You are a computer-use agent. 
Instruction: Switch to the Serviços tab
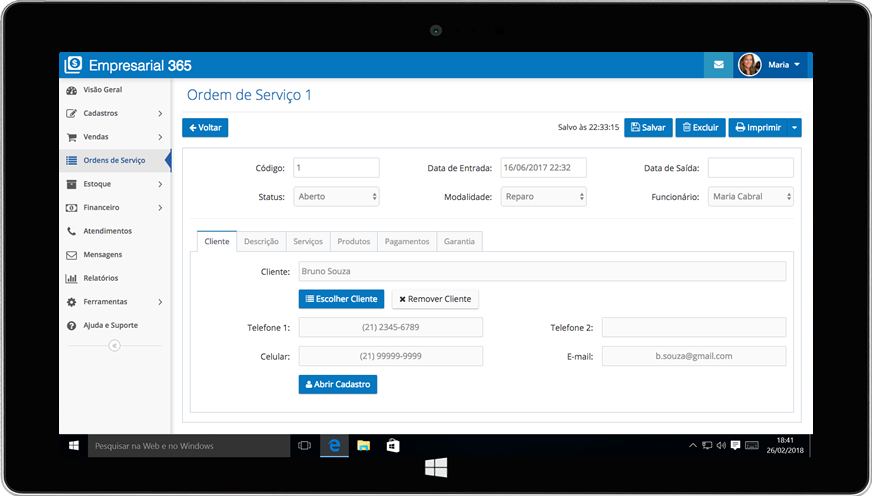(308, 241)
